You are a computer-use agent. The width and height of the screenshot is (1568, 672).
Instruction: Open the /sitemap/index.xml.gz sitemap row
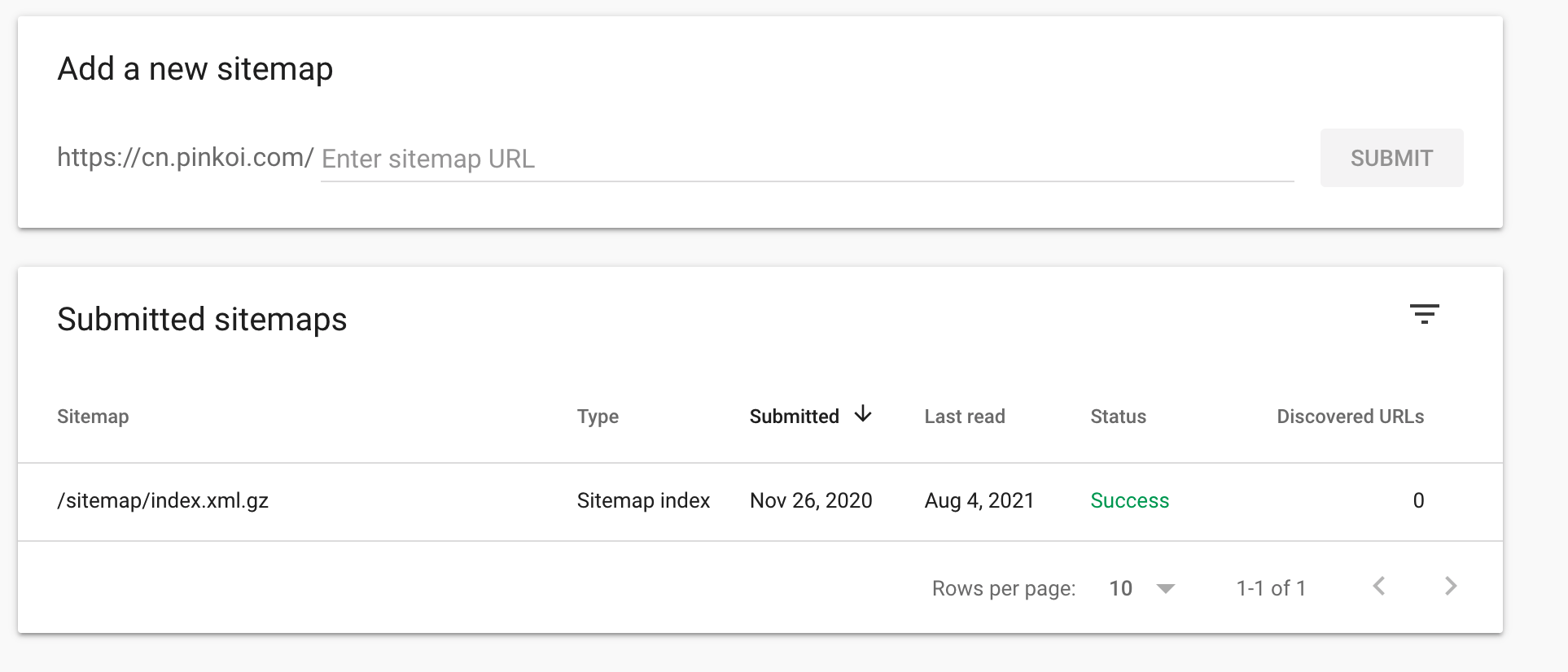(163, 500)
